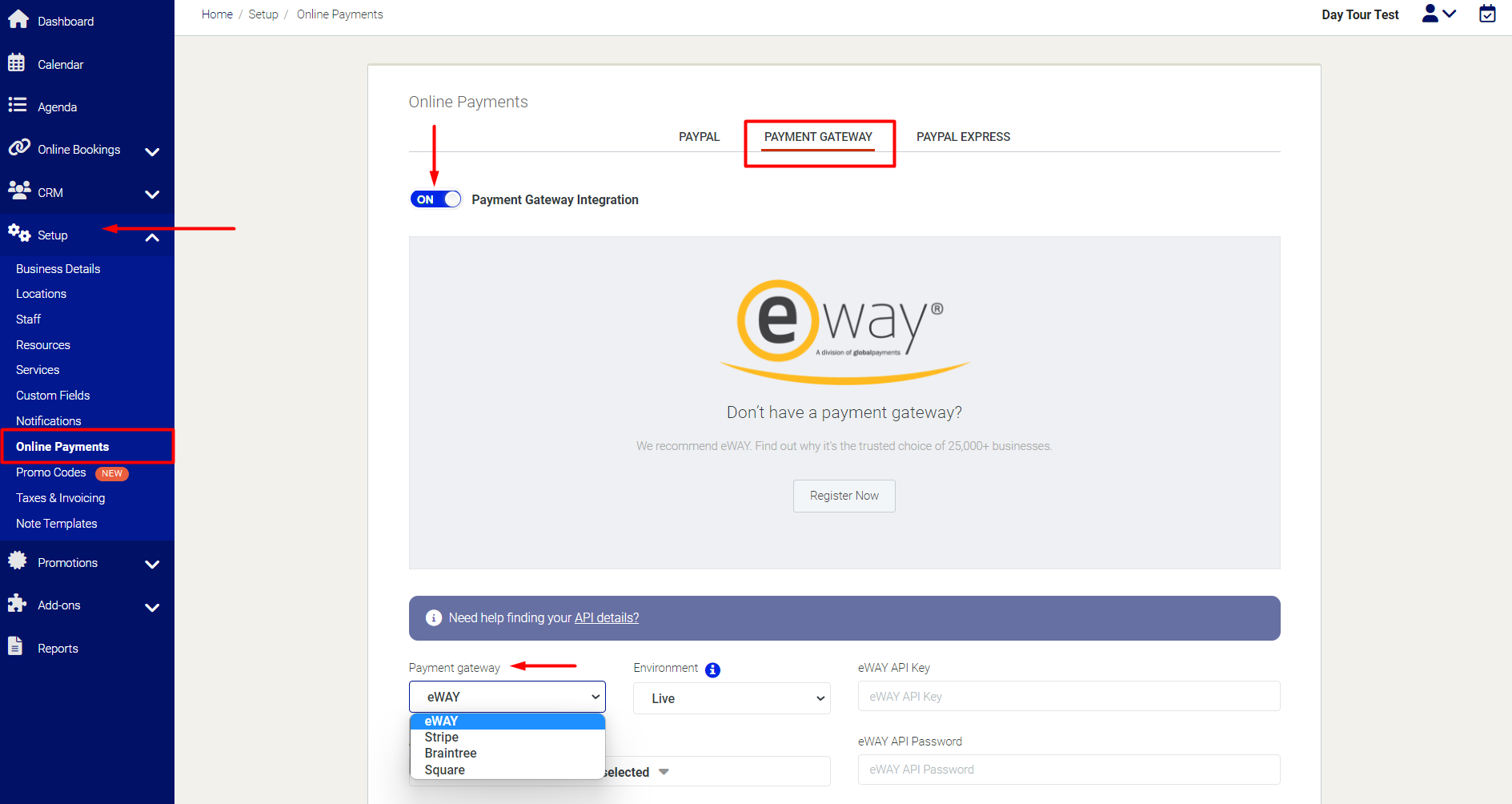1512x804 pixels.
Task: Open the API details? link
Action: point(607,618)
